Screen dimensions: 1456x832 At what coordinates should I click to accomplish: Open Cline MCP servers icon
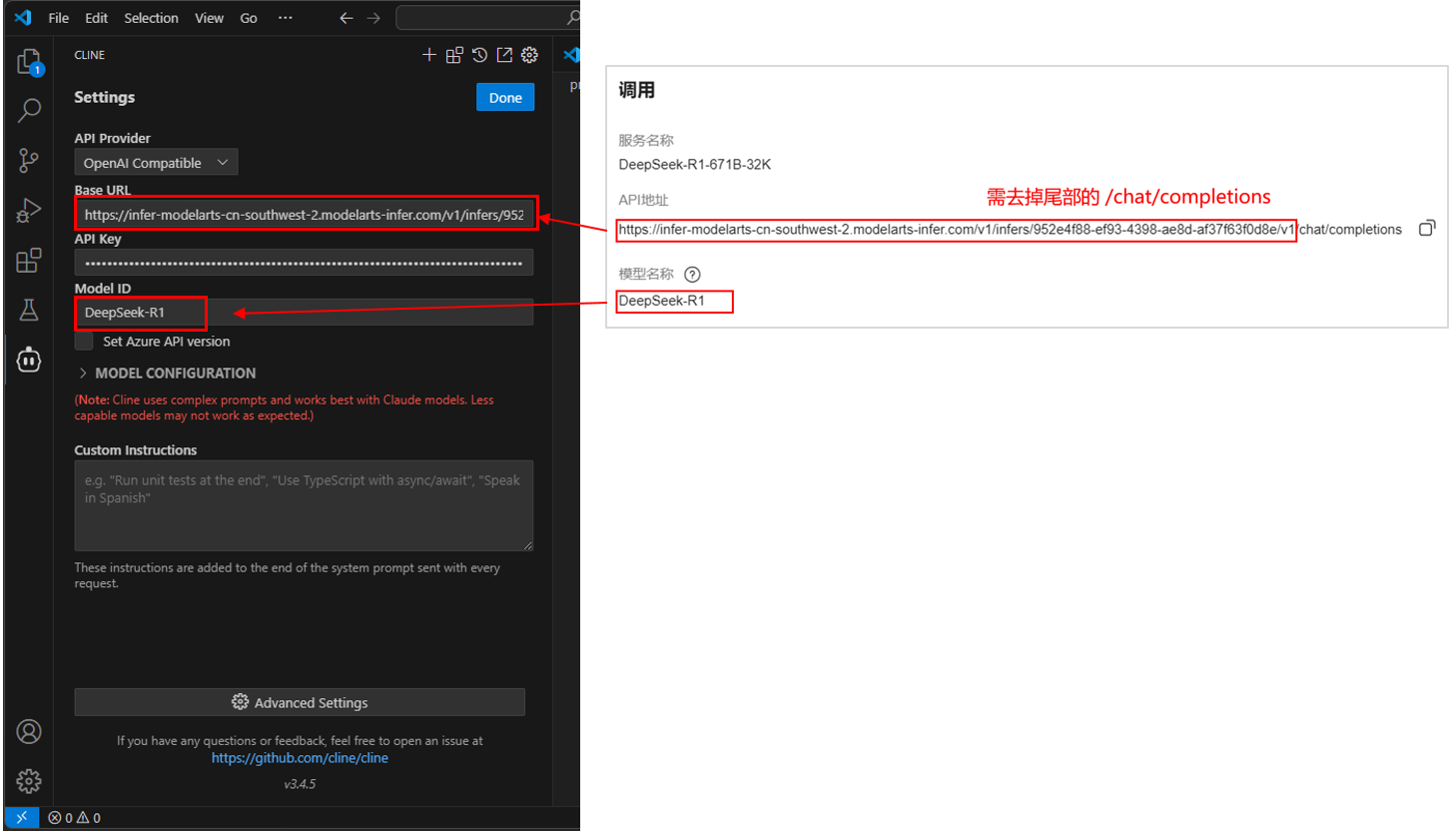pyautogui.click(x=454, y=55)
